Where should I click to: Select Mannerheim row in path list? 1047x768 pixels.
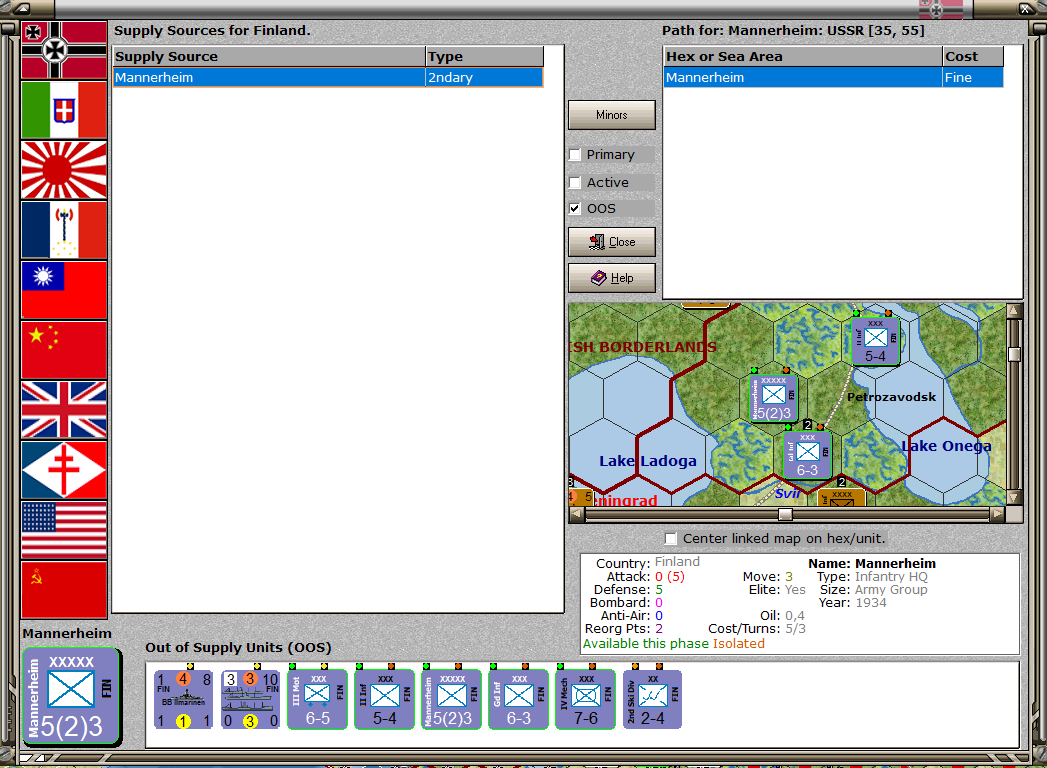point(833,77)
